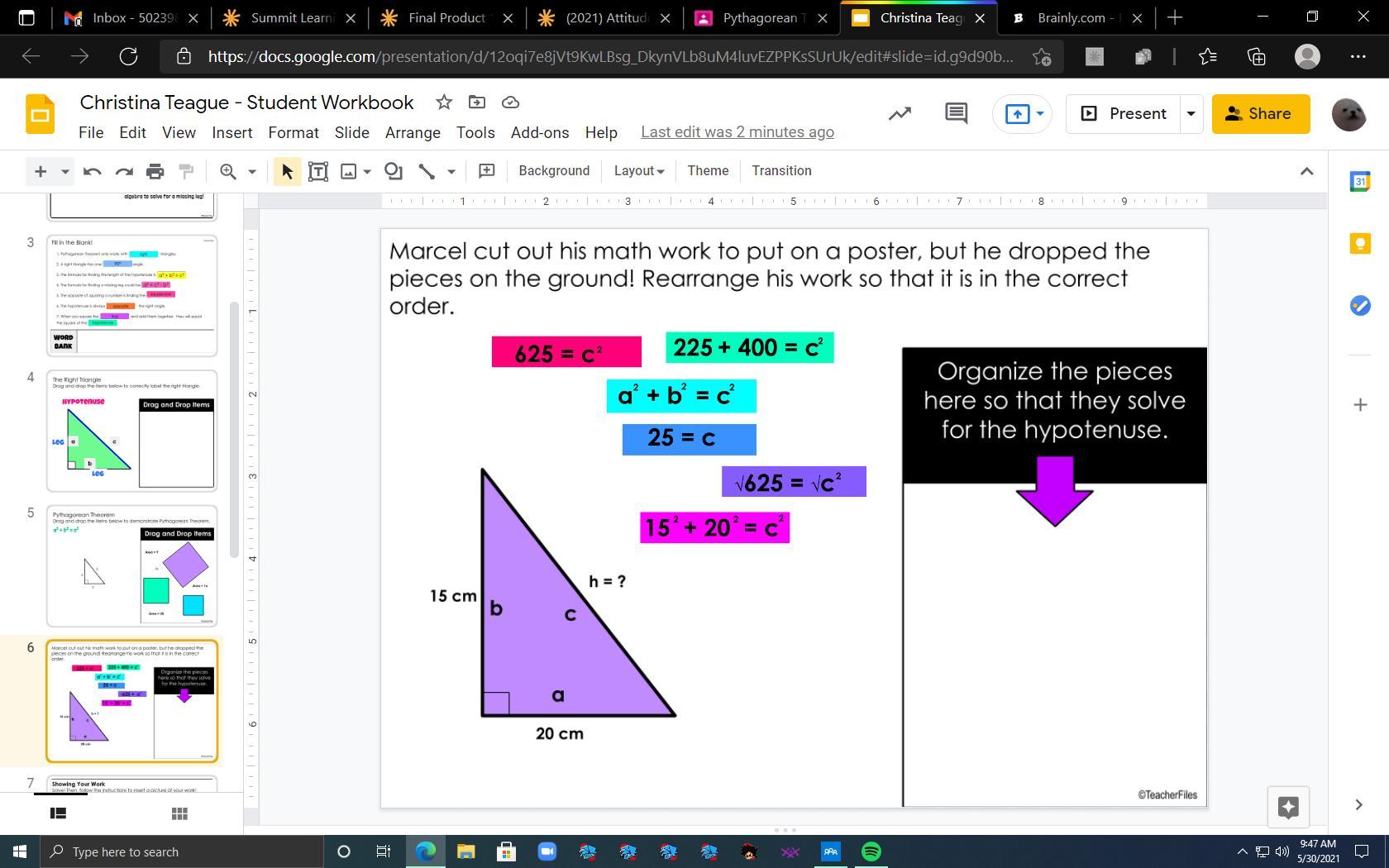Click the Undo arrow in toolbar
This screenshot has height=868, width=1389.
click(x=92, y=171)
